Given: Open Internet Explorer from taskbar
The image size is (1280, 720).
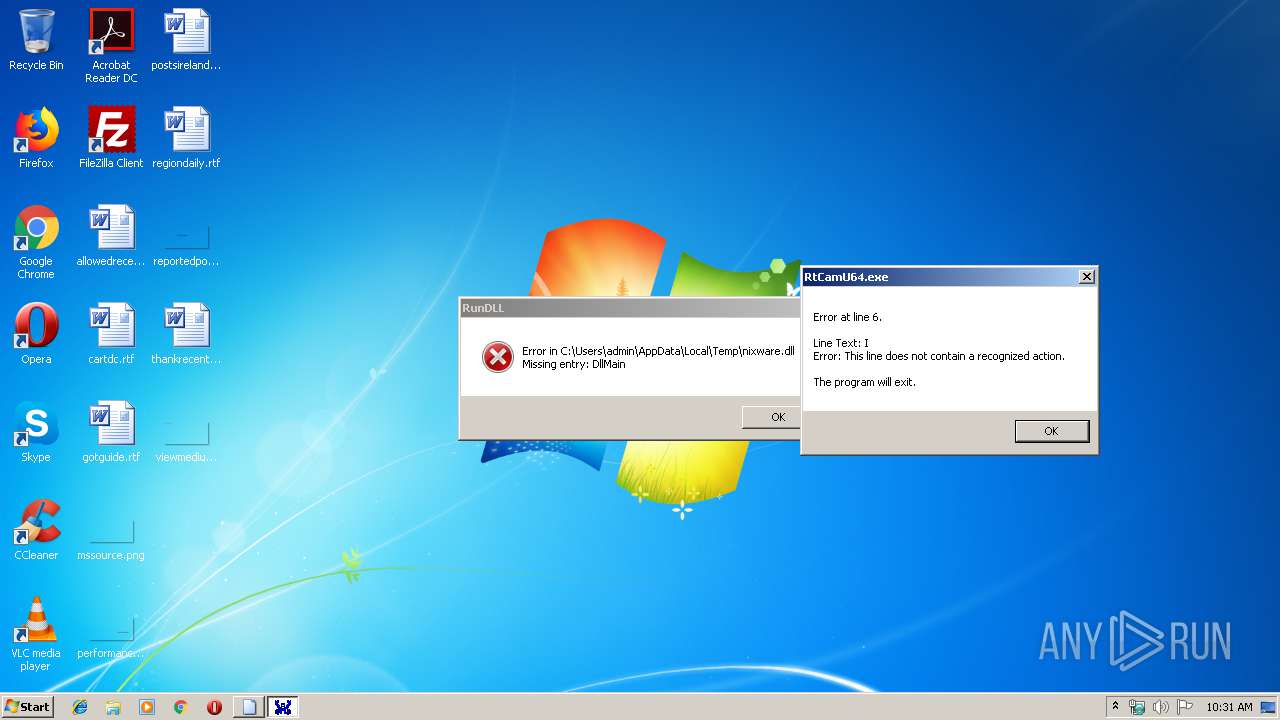Looking at the screenshot, I should click(x=80, y=707).
